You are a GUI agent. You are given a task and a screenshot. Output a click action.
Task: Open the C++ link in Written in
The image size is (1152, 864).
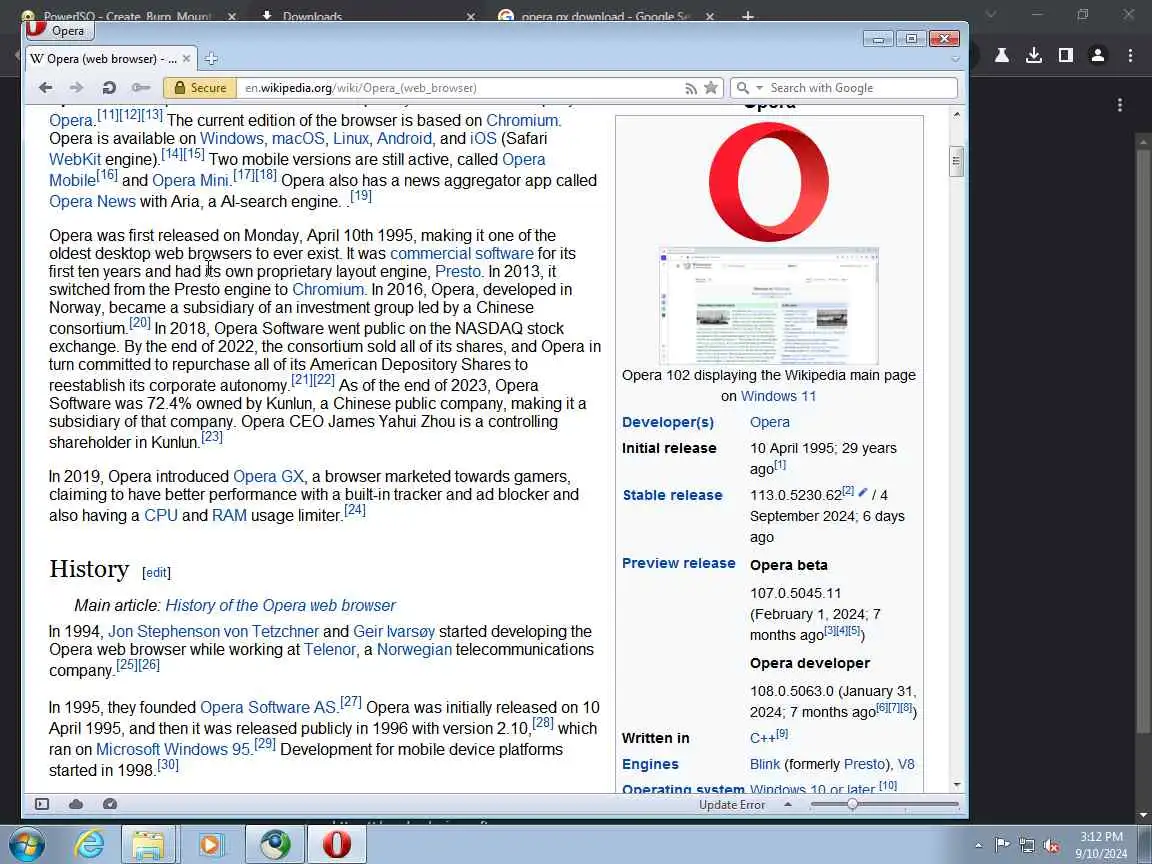tap(763, 738)
